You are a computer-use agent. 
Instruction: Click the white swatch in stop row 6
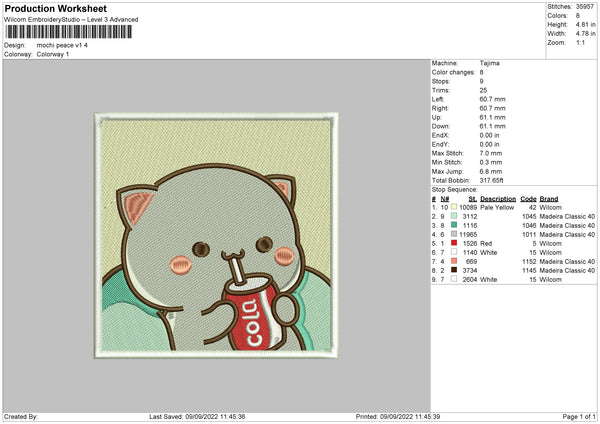click(x=454, y=252)
